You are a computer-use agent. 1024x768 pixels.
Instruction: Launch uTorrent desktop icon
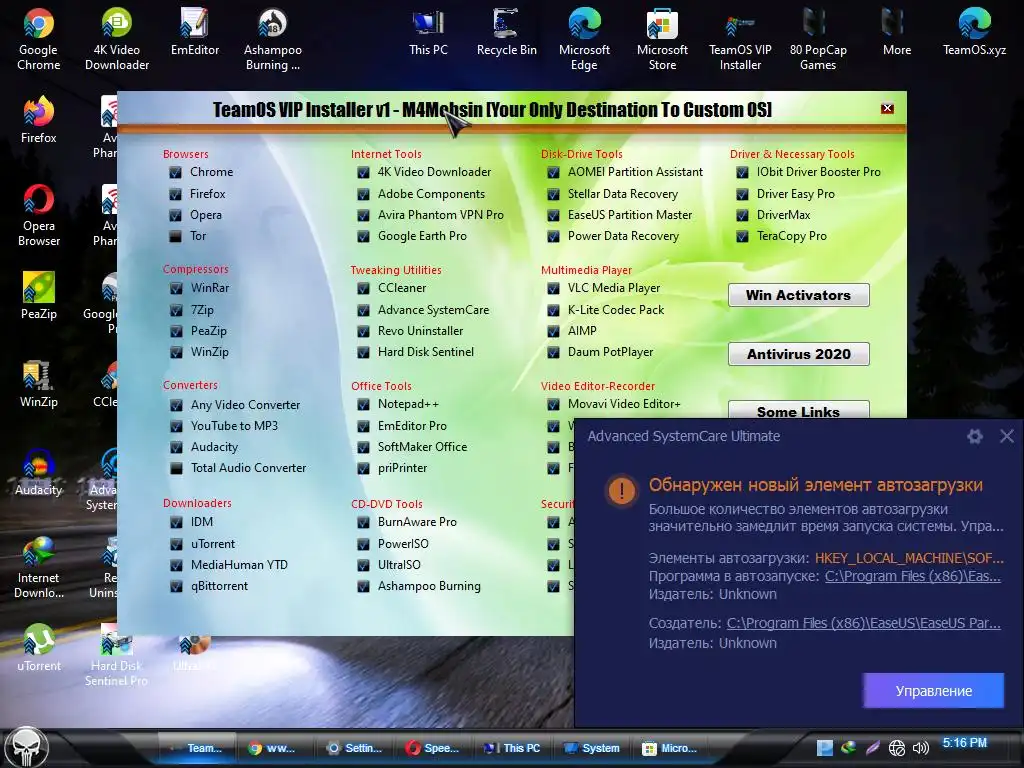tap(39, 648)
